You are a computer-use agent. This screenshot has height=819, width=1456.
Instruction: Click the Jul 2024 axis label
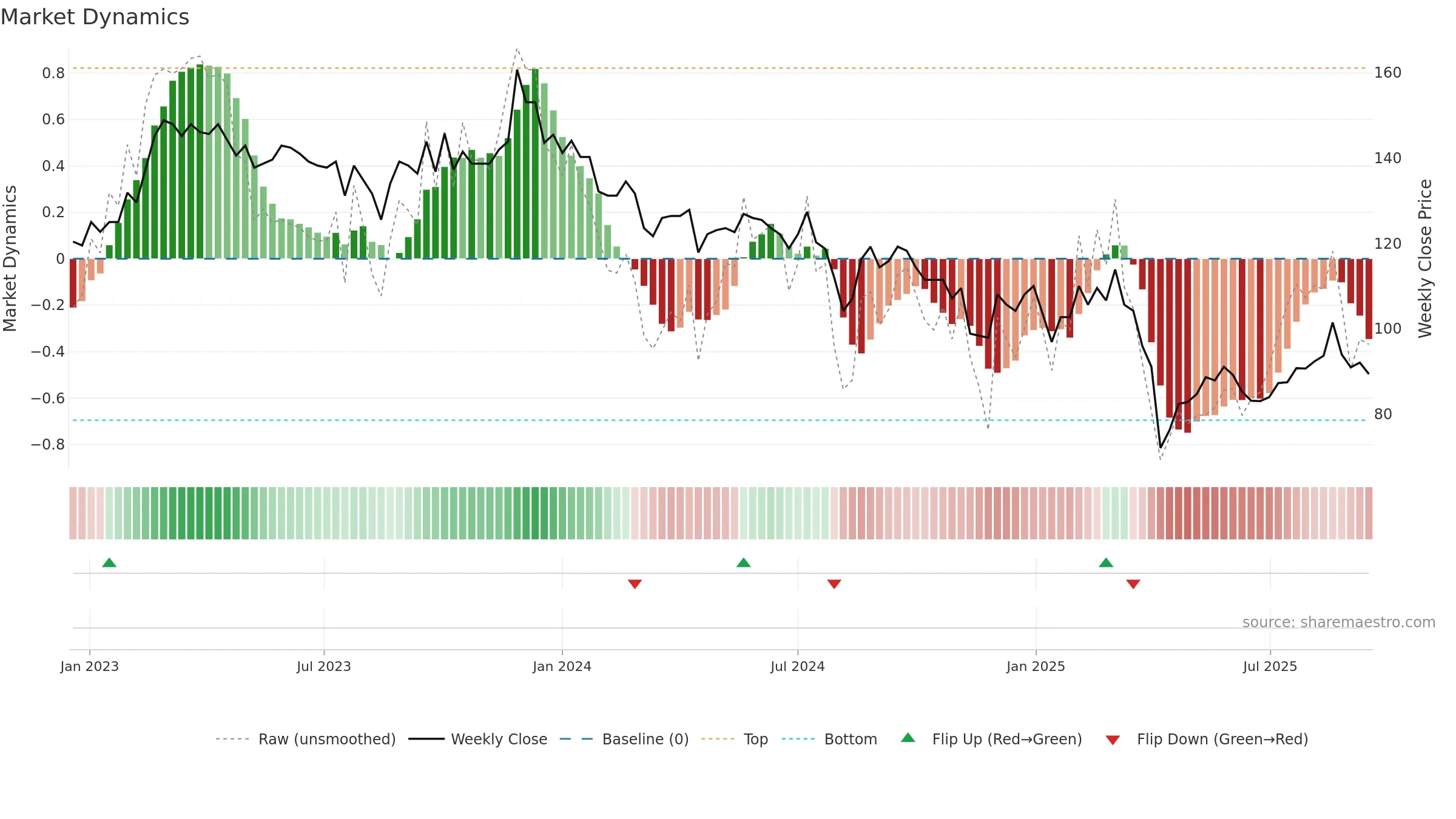pos(798,666)
